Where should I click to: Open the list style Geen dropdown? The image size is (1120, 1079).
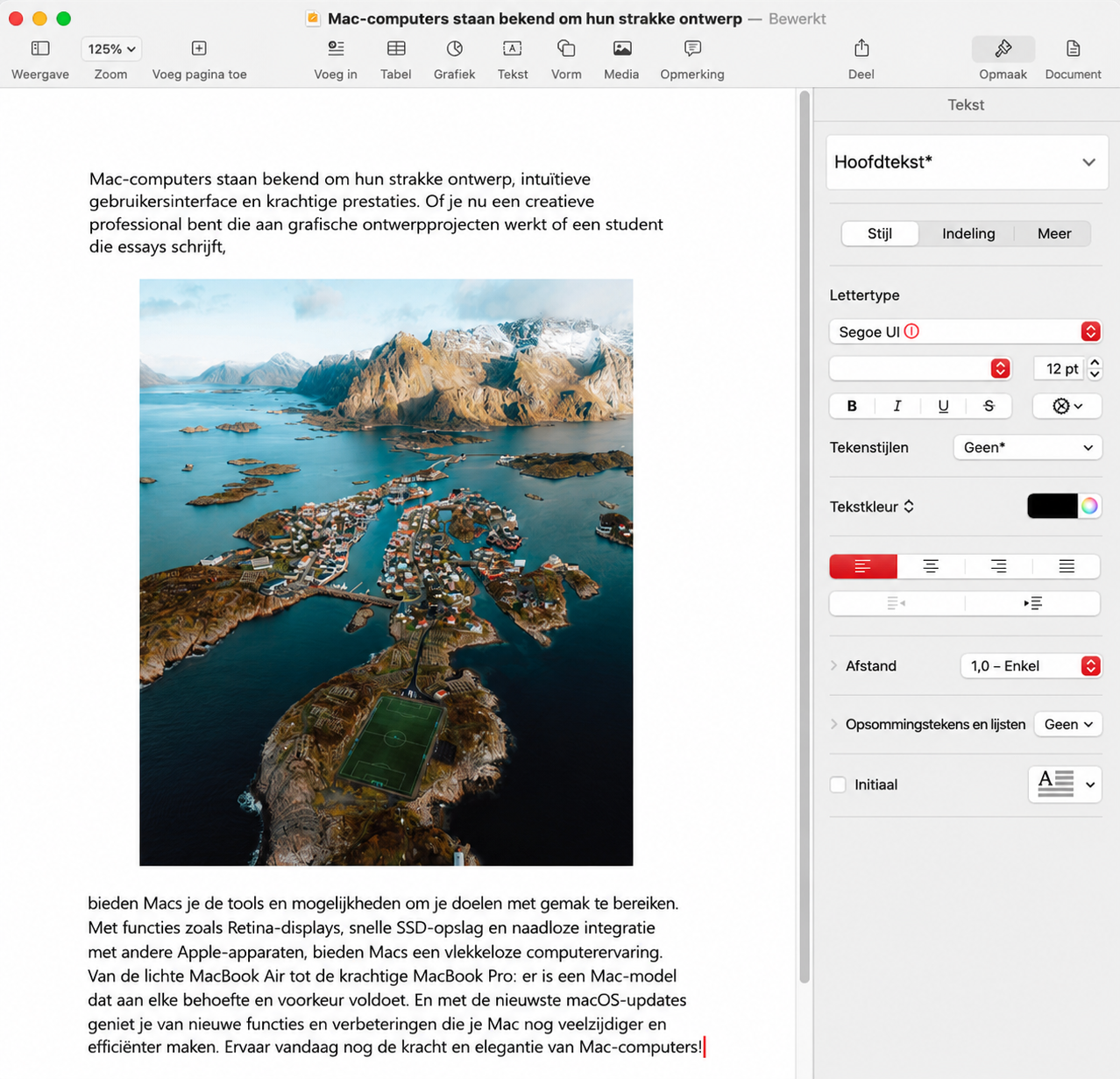(x=1067, y=725)
